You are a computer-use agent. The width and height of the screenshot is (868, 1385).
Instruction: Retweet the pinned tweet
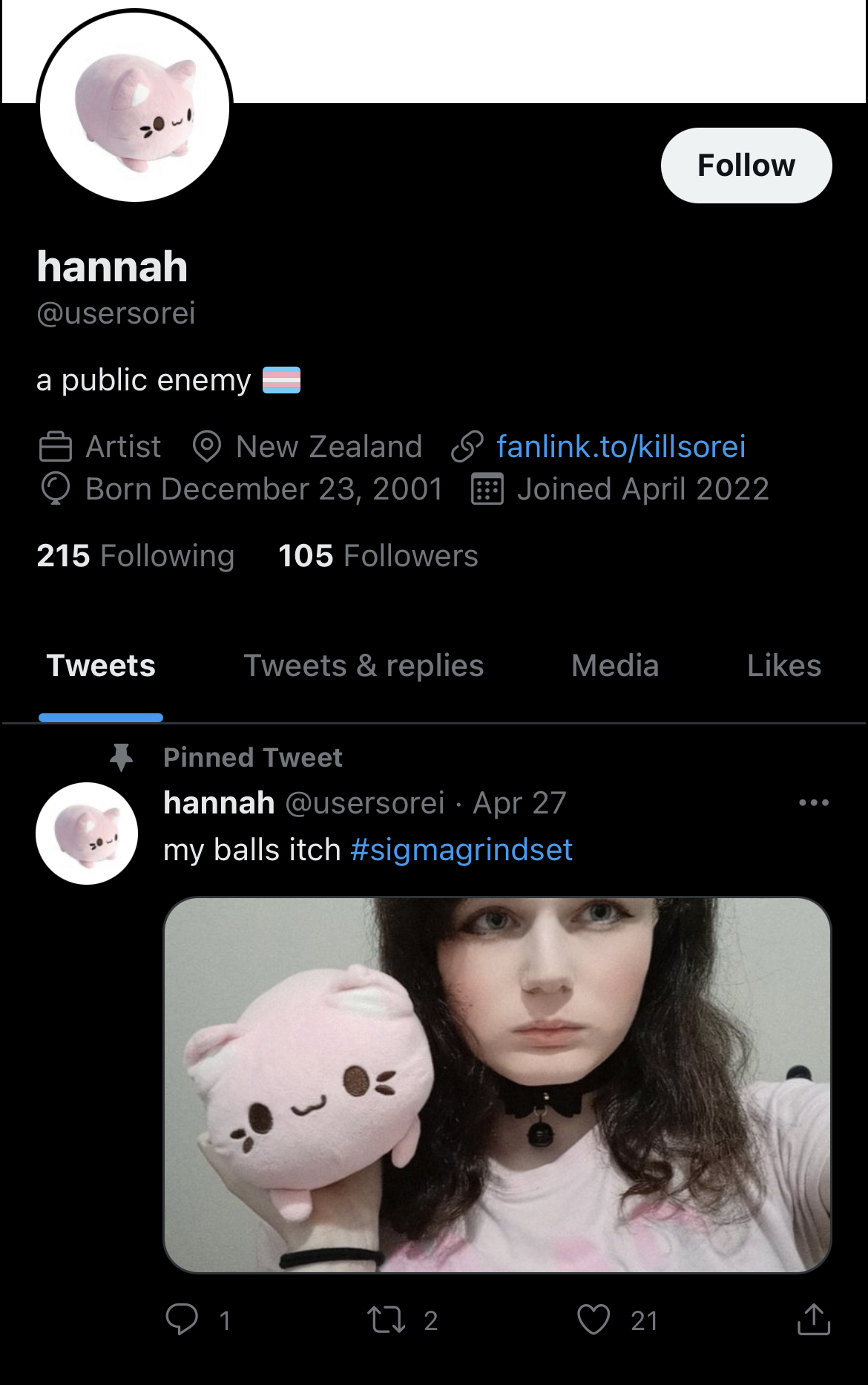[x=386, y=1320]
